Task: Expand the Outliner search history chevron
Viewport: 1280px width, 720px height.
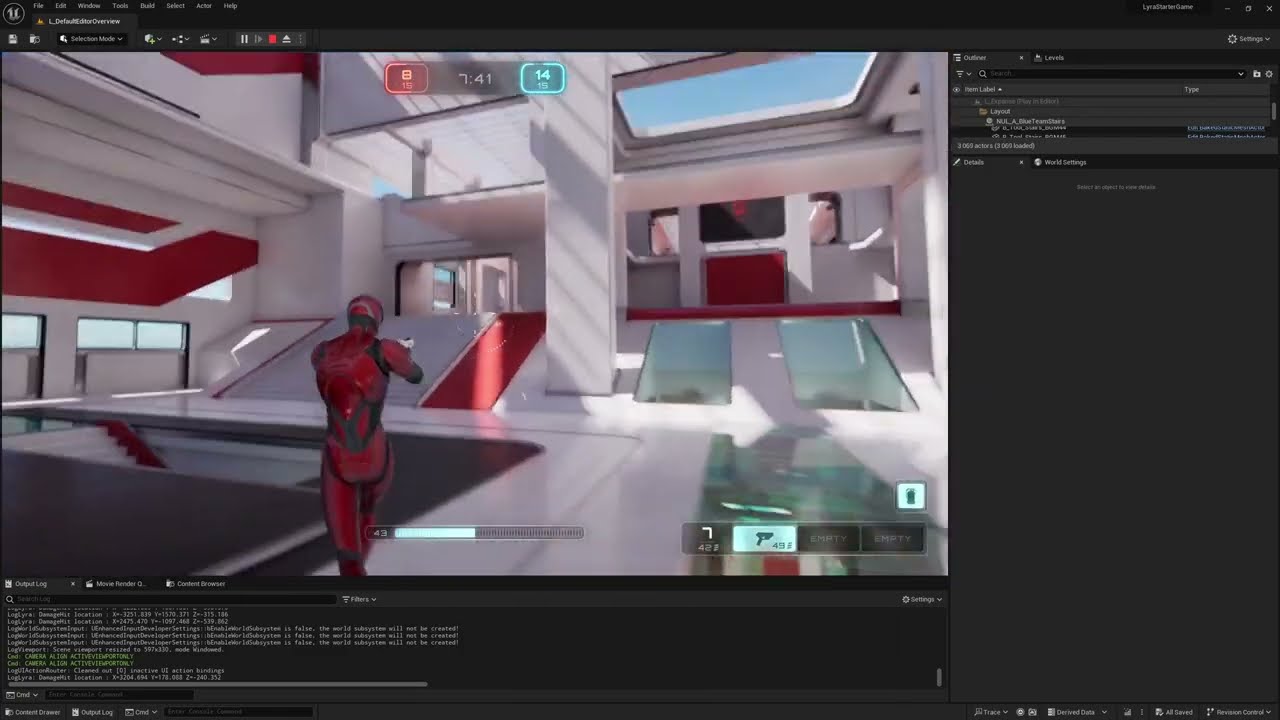Action: pos(1241,74)
